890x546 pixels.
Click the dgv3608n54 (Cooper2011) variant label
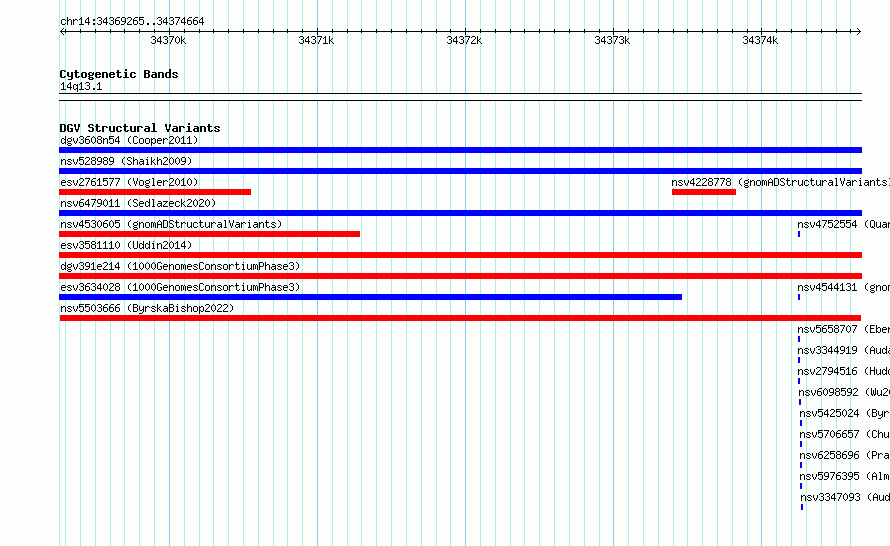(129, 140)
